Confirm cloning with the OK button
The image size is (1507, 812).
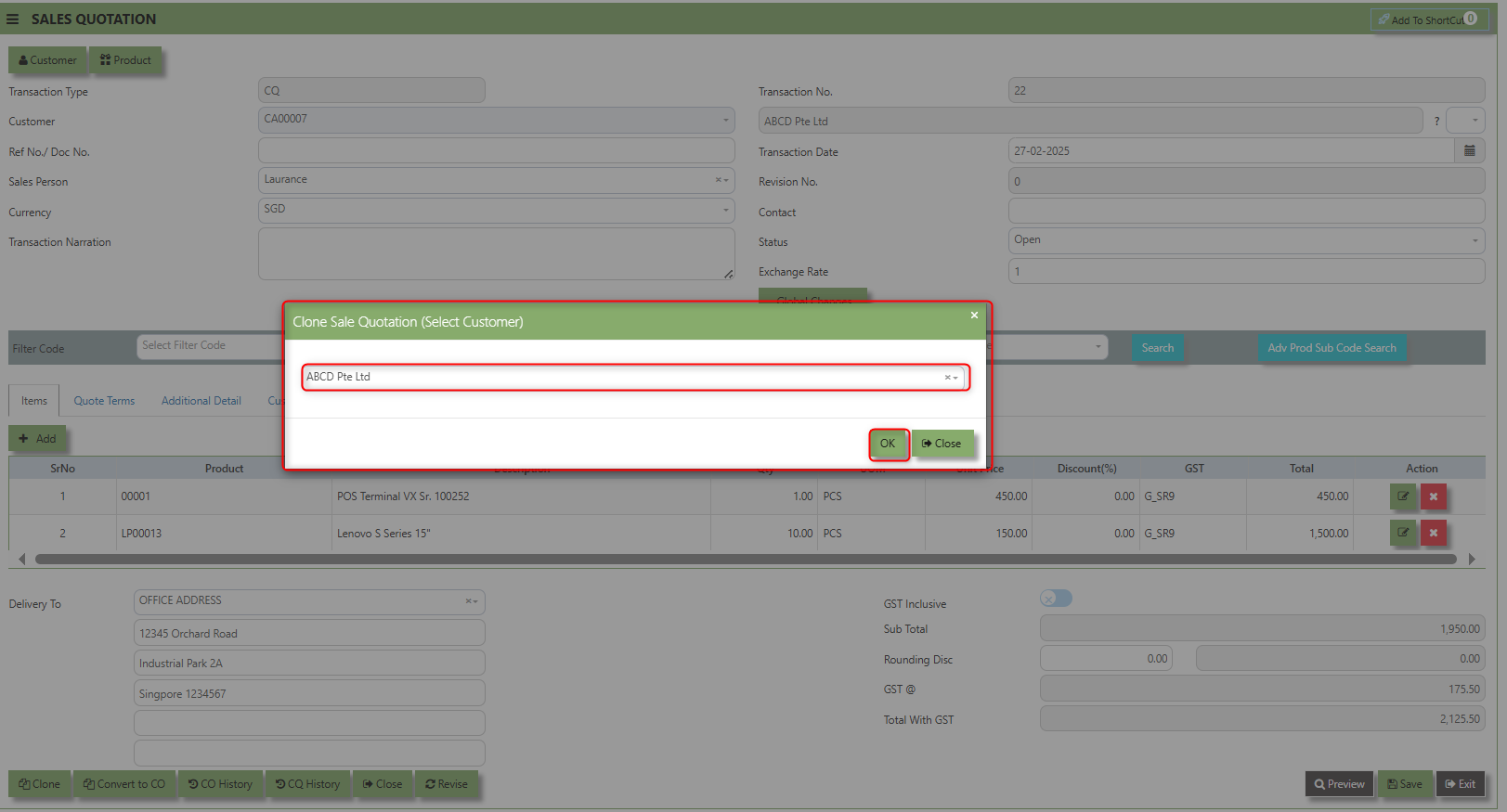click(888, 444)
